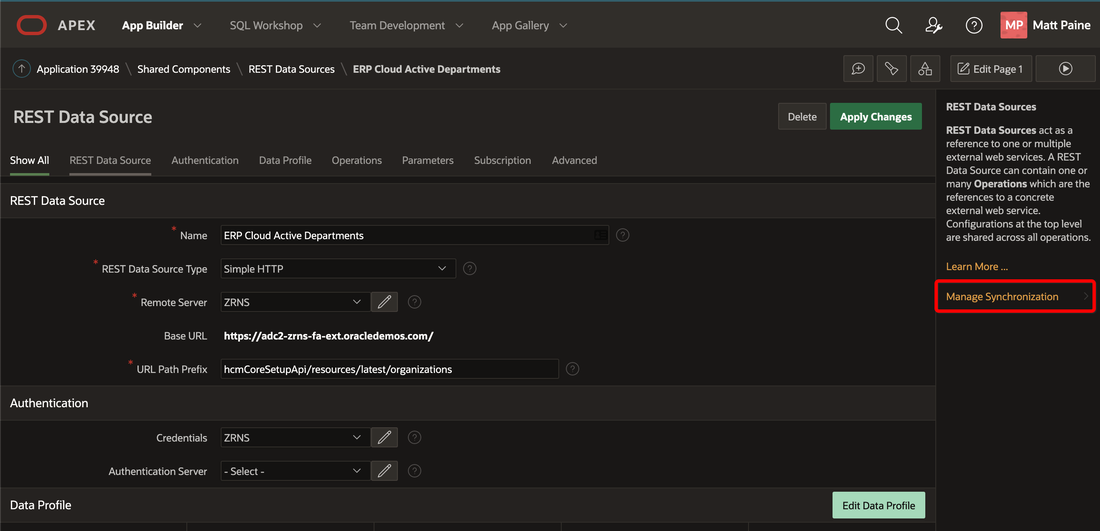Switch to the Advanced tab
Image resolution: width=1100 pixels, height=531 pixels.
tap(575, 160)
